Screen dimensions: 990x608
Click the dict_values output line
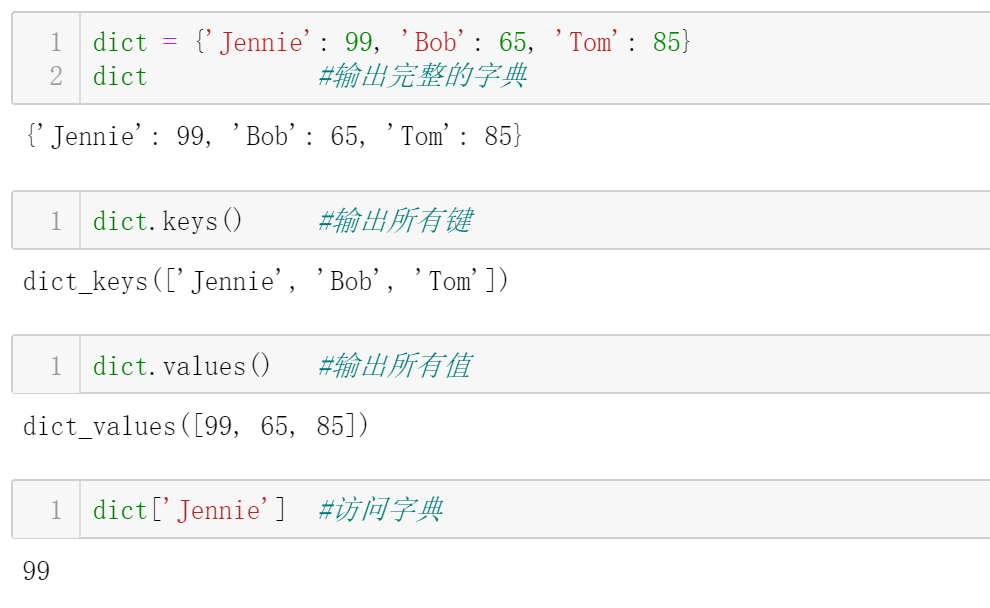[x=196, y=427]
